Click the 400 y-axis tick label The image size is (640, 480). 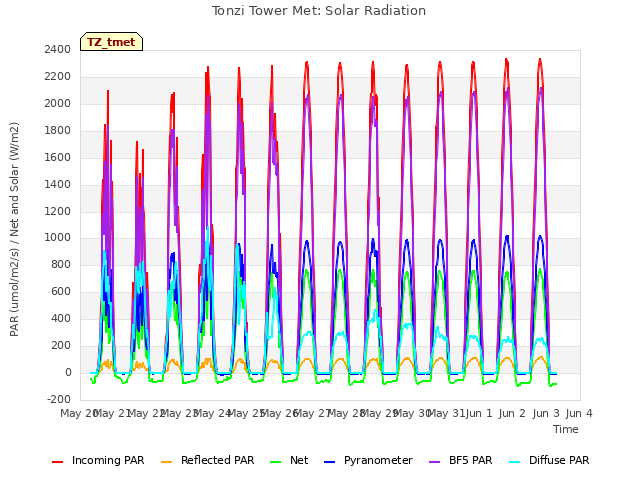61,318
